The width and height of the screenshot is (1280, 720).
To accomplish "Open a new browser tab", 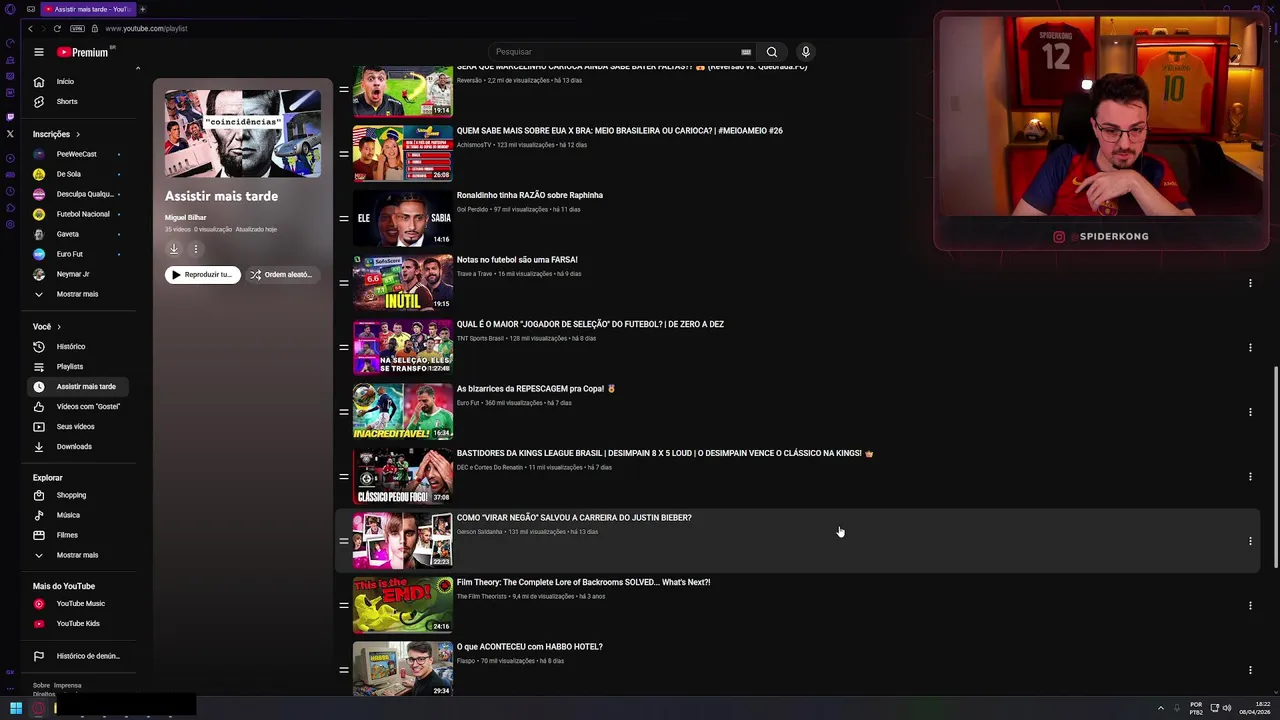I will pyautogui.click(x=142, y=9).
